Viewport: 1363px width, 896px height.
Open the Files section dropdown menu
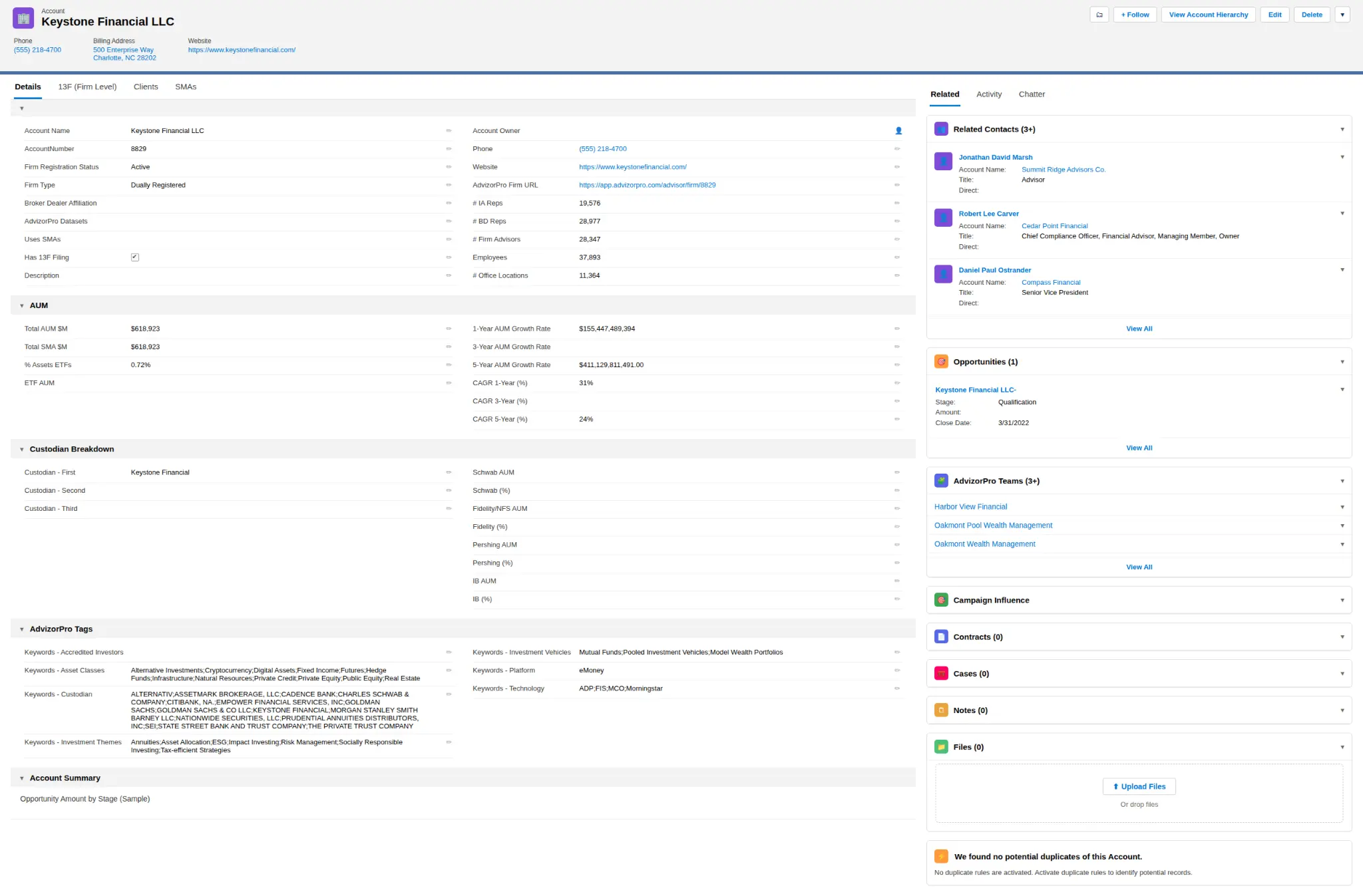click(1342, 747)
